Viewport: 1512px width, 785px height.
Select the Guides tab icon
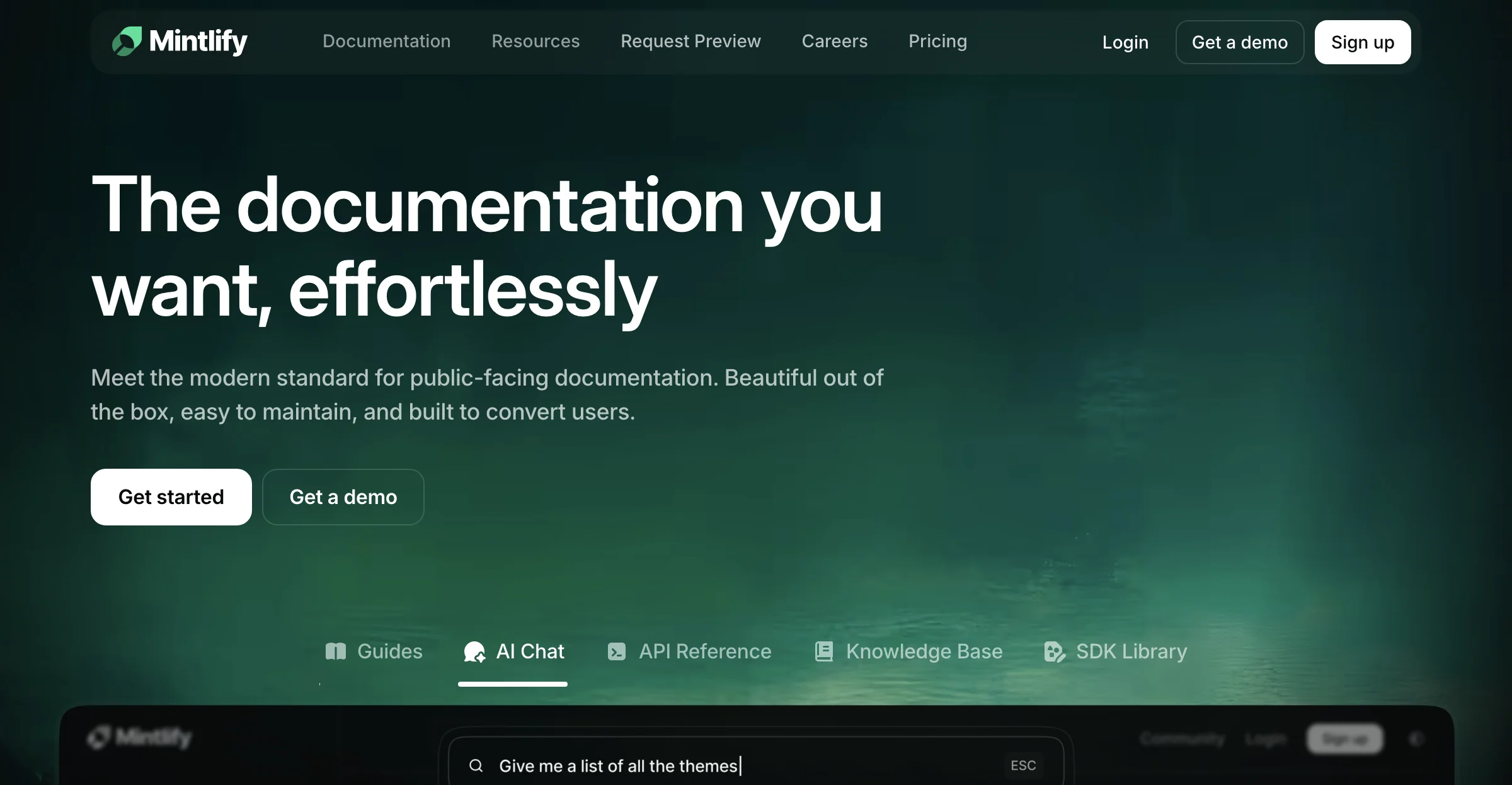click(337, 651)
